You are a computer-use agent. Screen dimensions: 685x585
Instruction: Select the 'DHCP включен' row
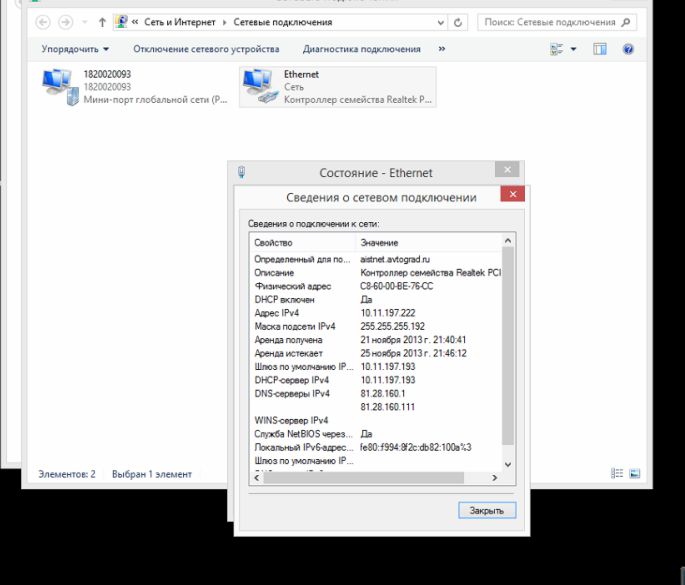[376, 300]
